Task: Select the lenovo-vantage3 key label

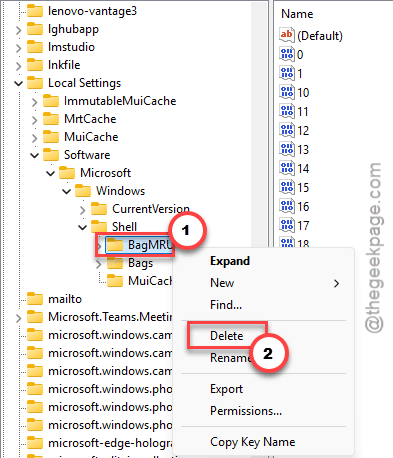Action: [x=92, y=11]
